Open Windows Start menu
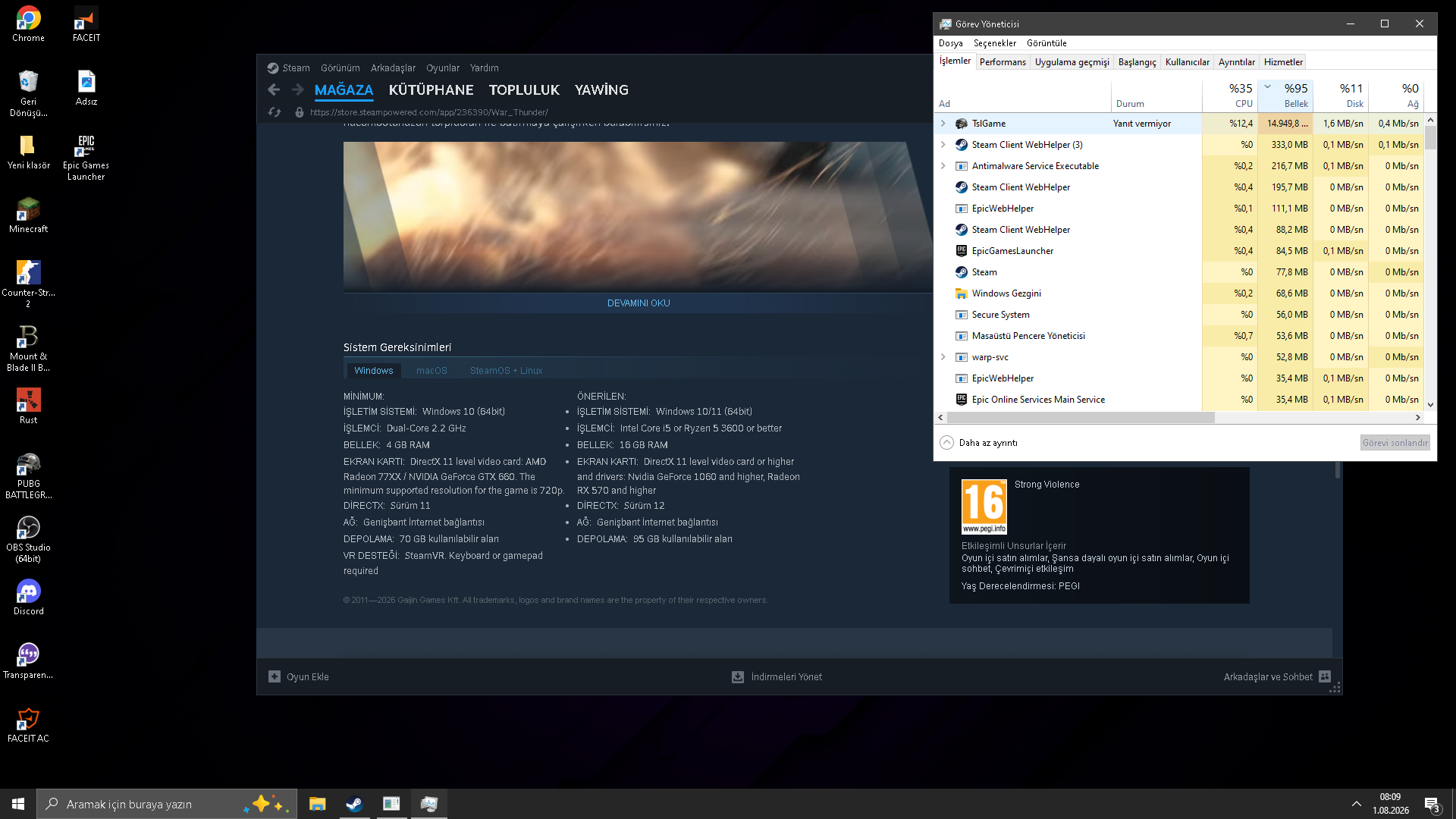The width and height of the screenshot is (1456, 819). coord(18,804)
